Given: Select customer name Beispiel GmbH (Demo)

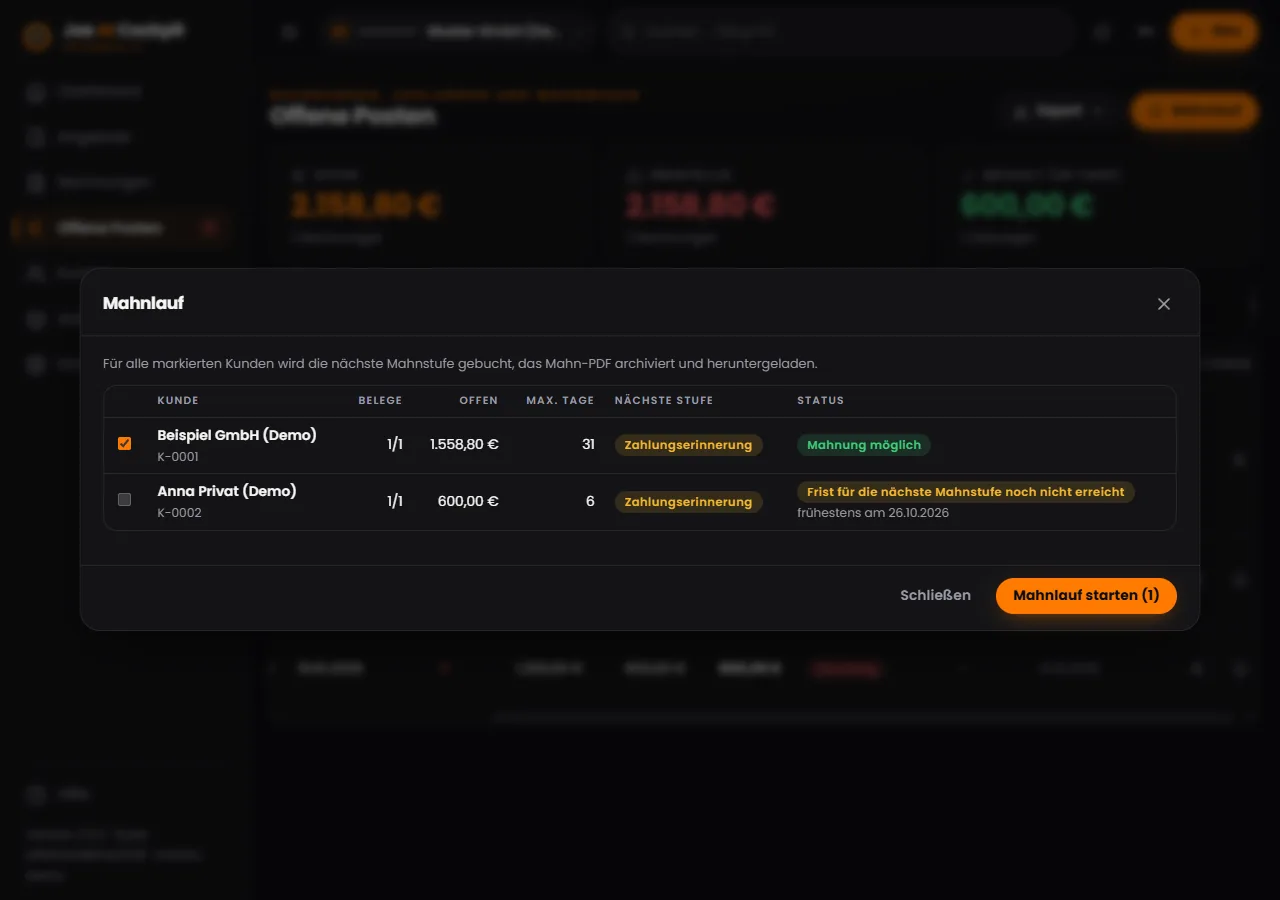Looking at the screenshot, I should tap(237, 435).
